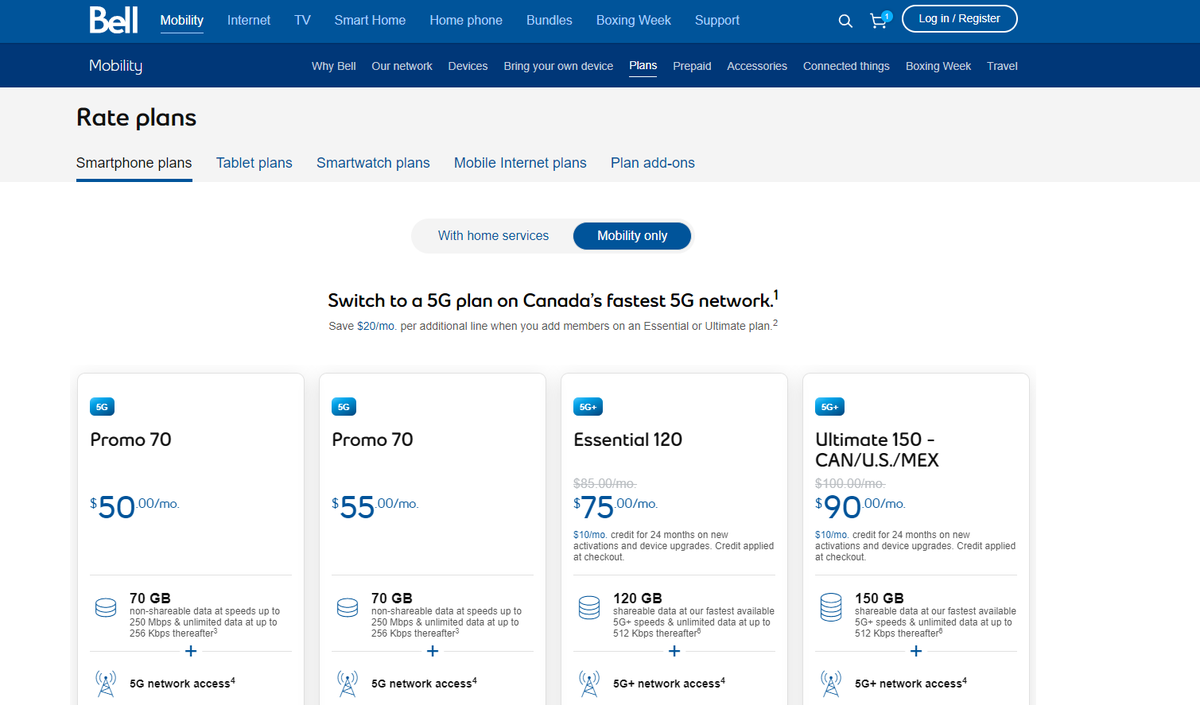
Task: Click the $20/mo. savings text
Action: 377,326
